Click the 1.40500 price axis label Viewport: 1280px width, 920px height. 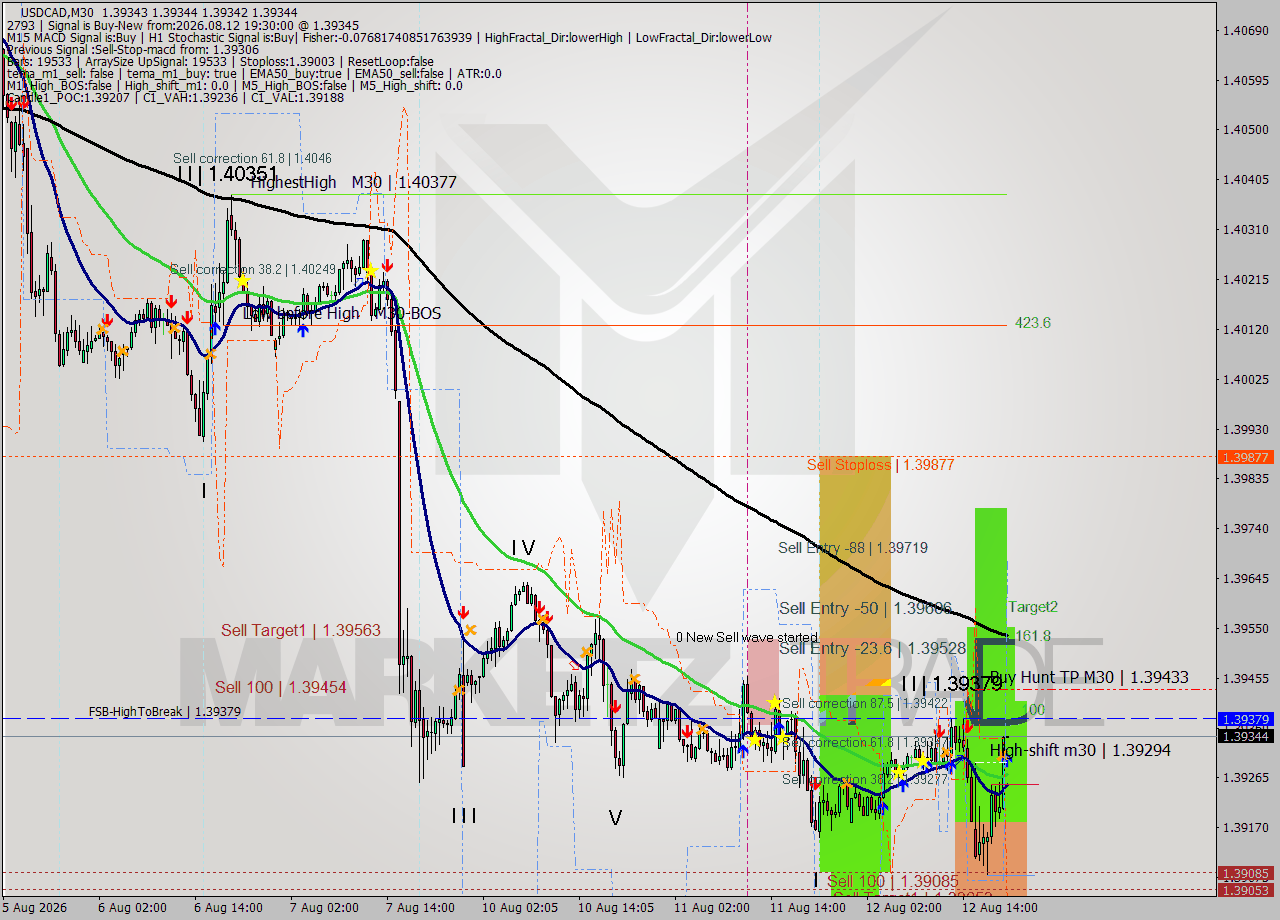coord(1245,130)
